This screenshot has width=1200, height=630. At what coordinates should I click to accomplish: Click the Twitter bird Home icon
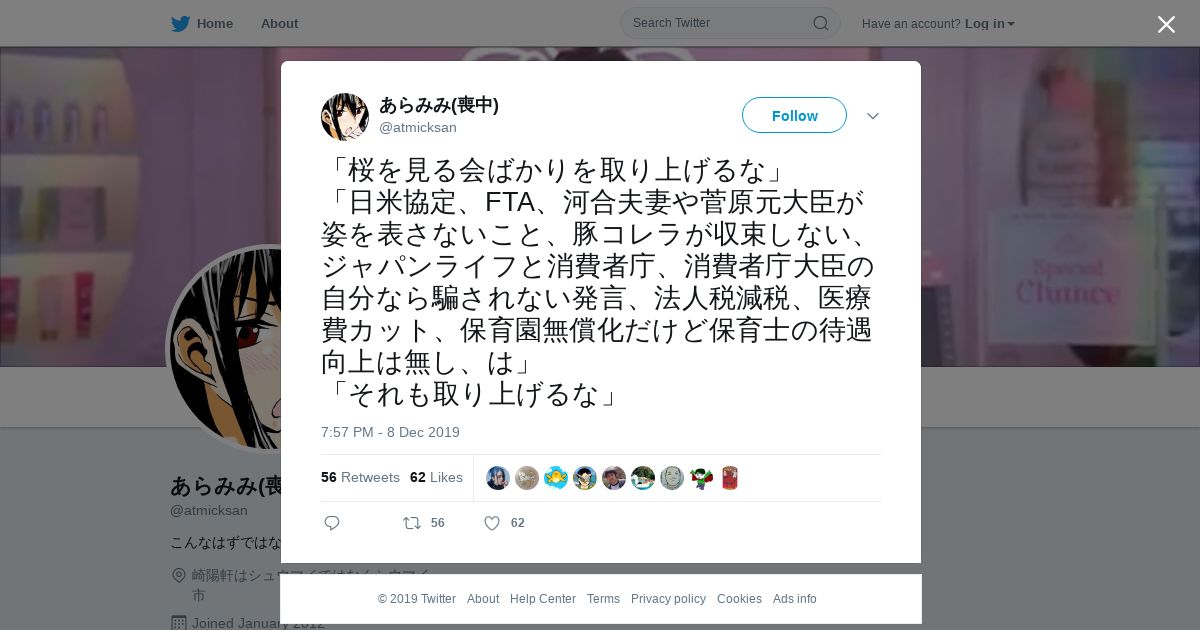[180, 23]
